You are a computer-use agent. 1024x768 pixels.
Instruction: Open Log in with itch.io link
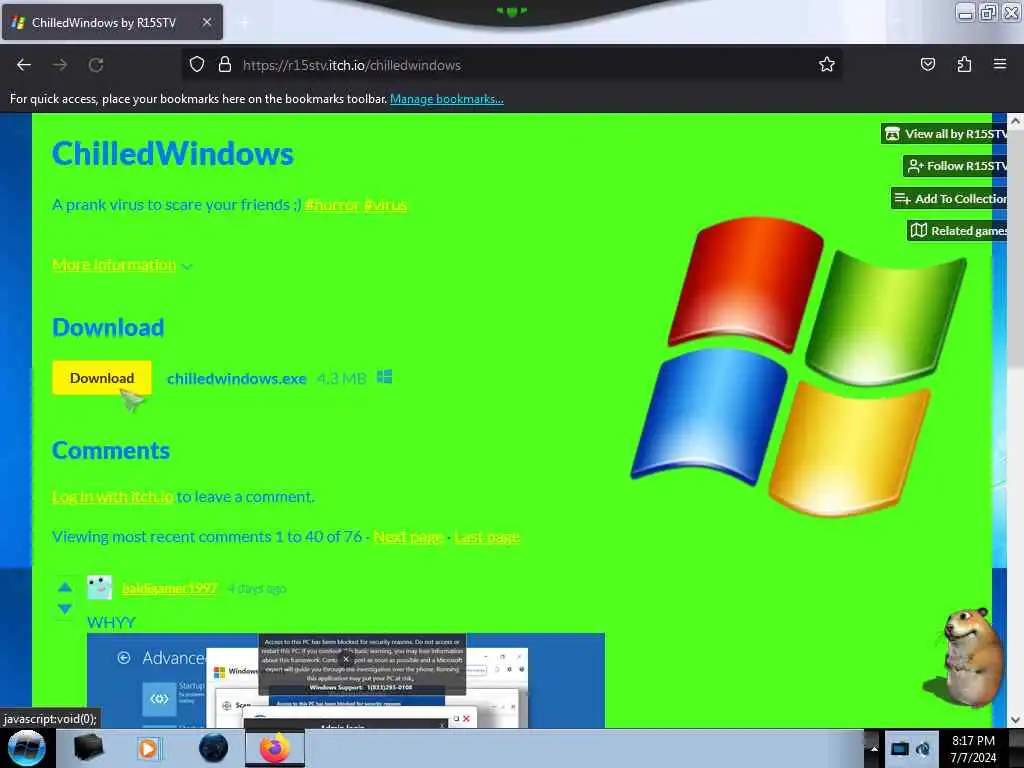click(112, 497)
